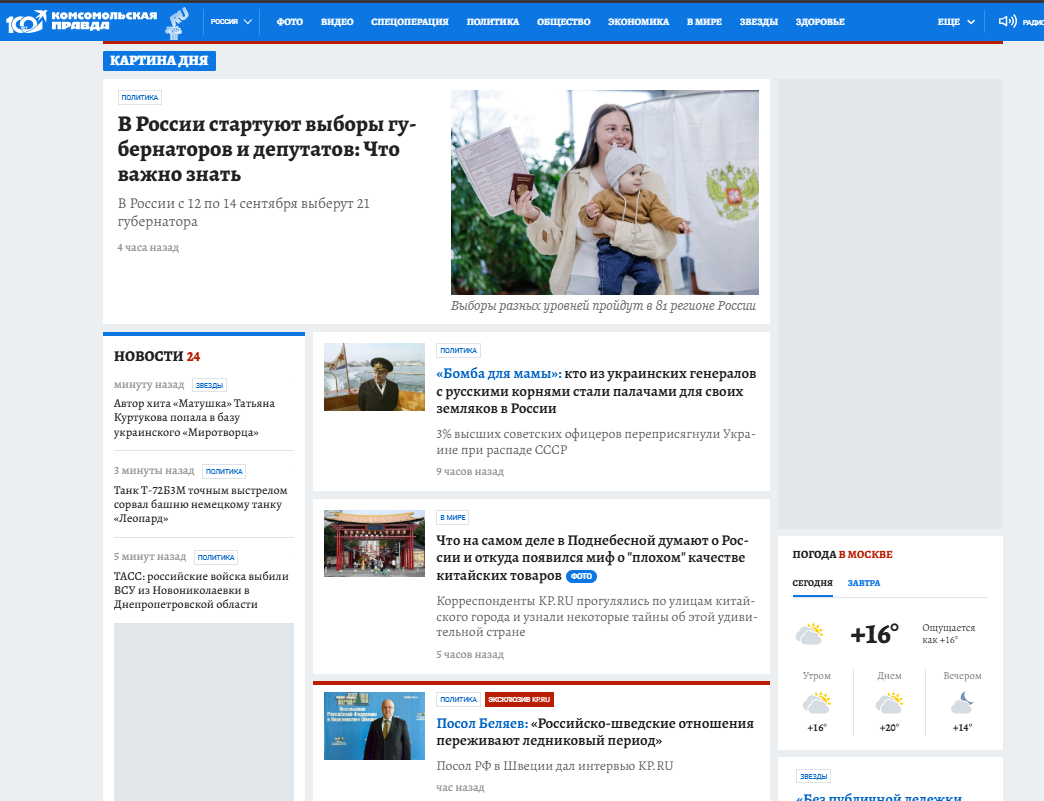Go to the Экономика section
1044x801 pixels.
click(638, 22)
